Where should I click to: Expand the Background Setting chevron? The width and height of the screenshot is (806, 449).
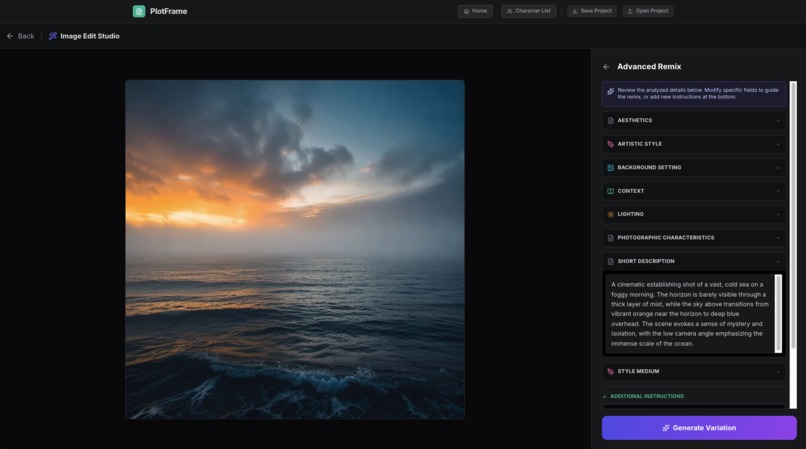pyautogui.click(x=778, y=168)
